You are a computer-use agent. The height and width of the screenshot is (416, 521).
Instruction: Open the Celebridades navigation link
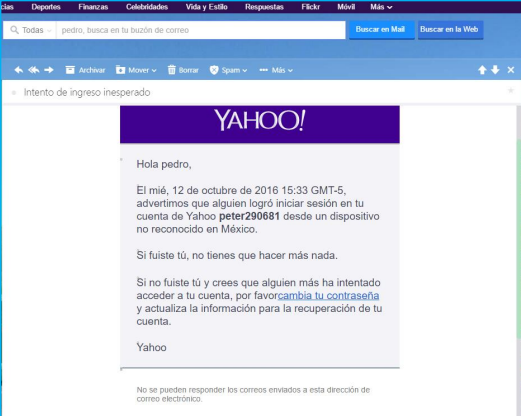click(x=147, y=7)
